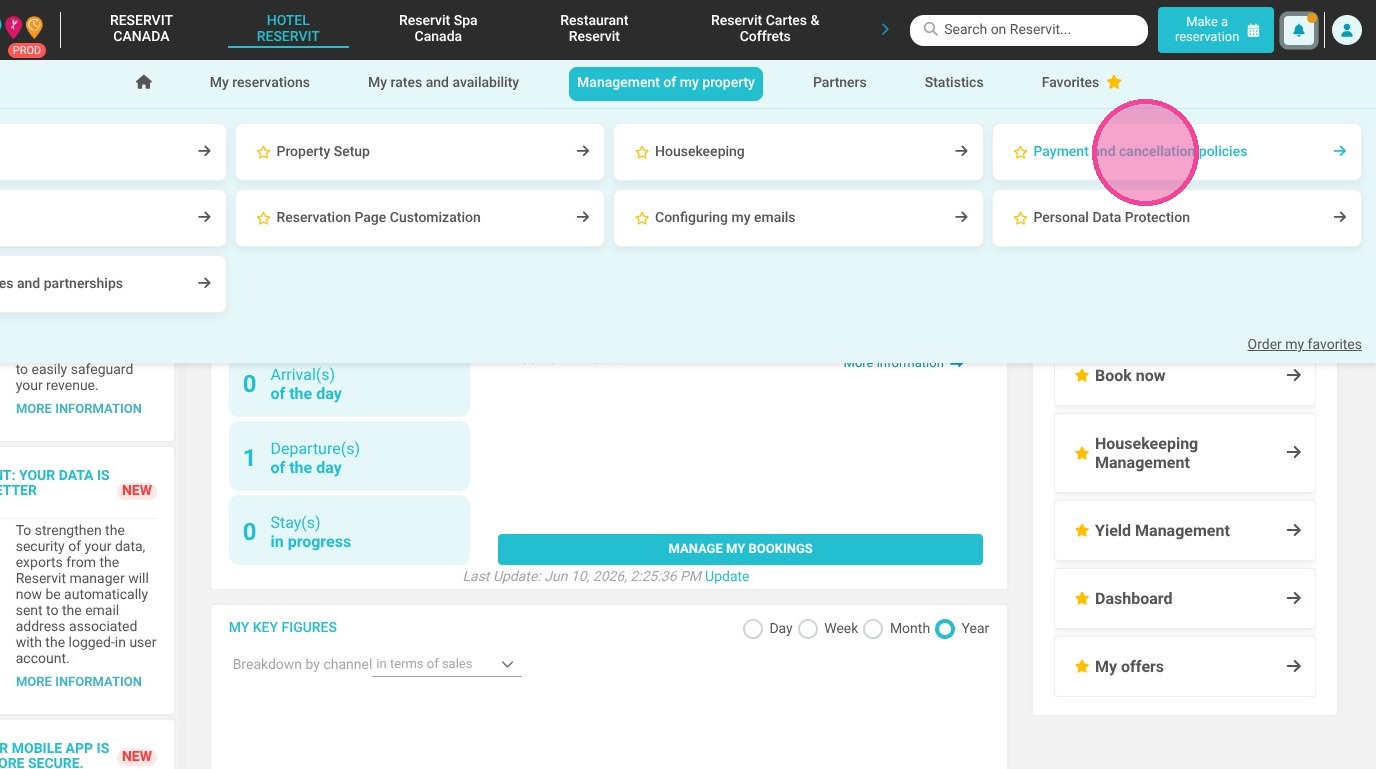1376x769 pixels.
Task: Click the arrow on Configuring my emails card
Action: click(961, 217)
